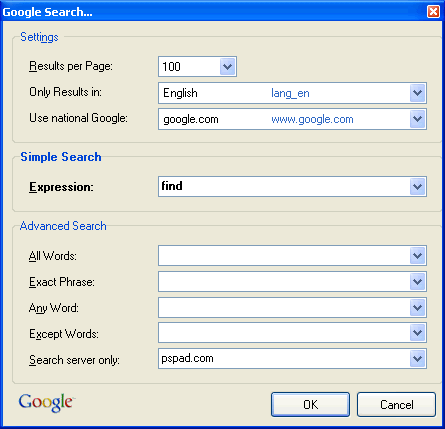Open the Results per Page dropdown arrow
This screenshot has height=429, width=445.
tap(228, 66)
